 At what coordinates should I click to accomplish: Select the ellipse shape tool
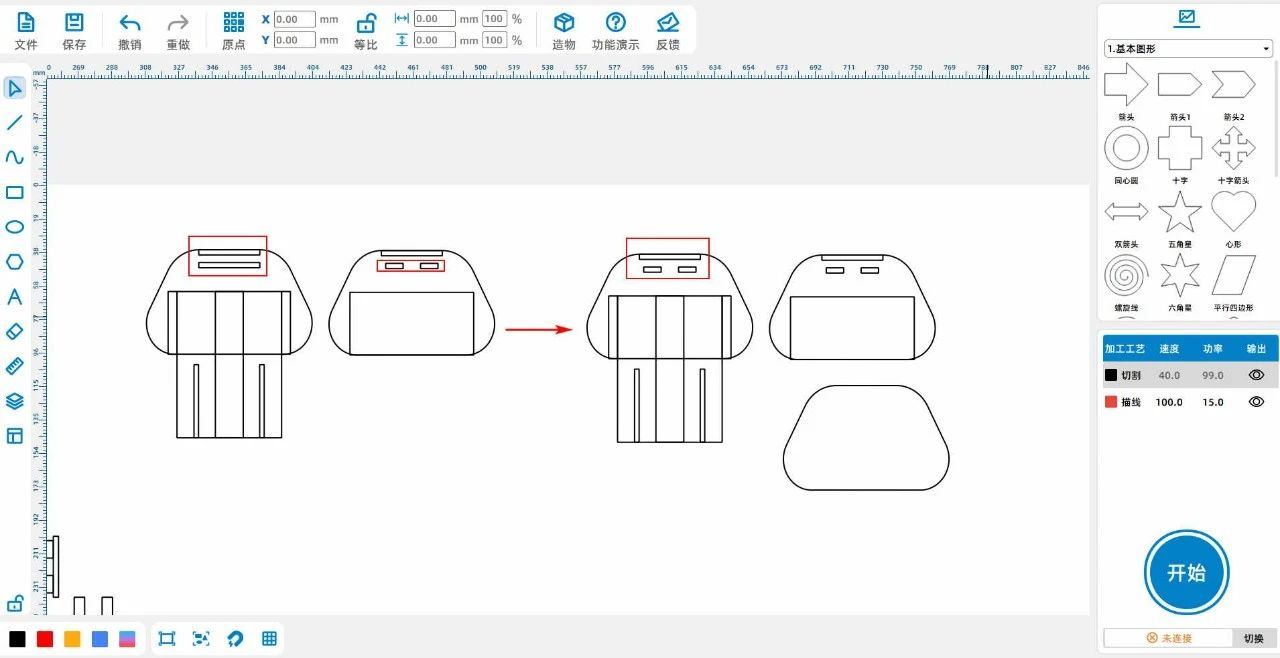[14, 227]
